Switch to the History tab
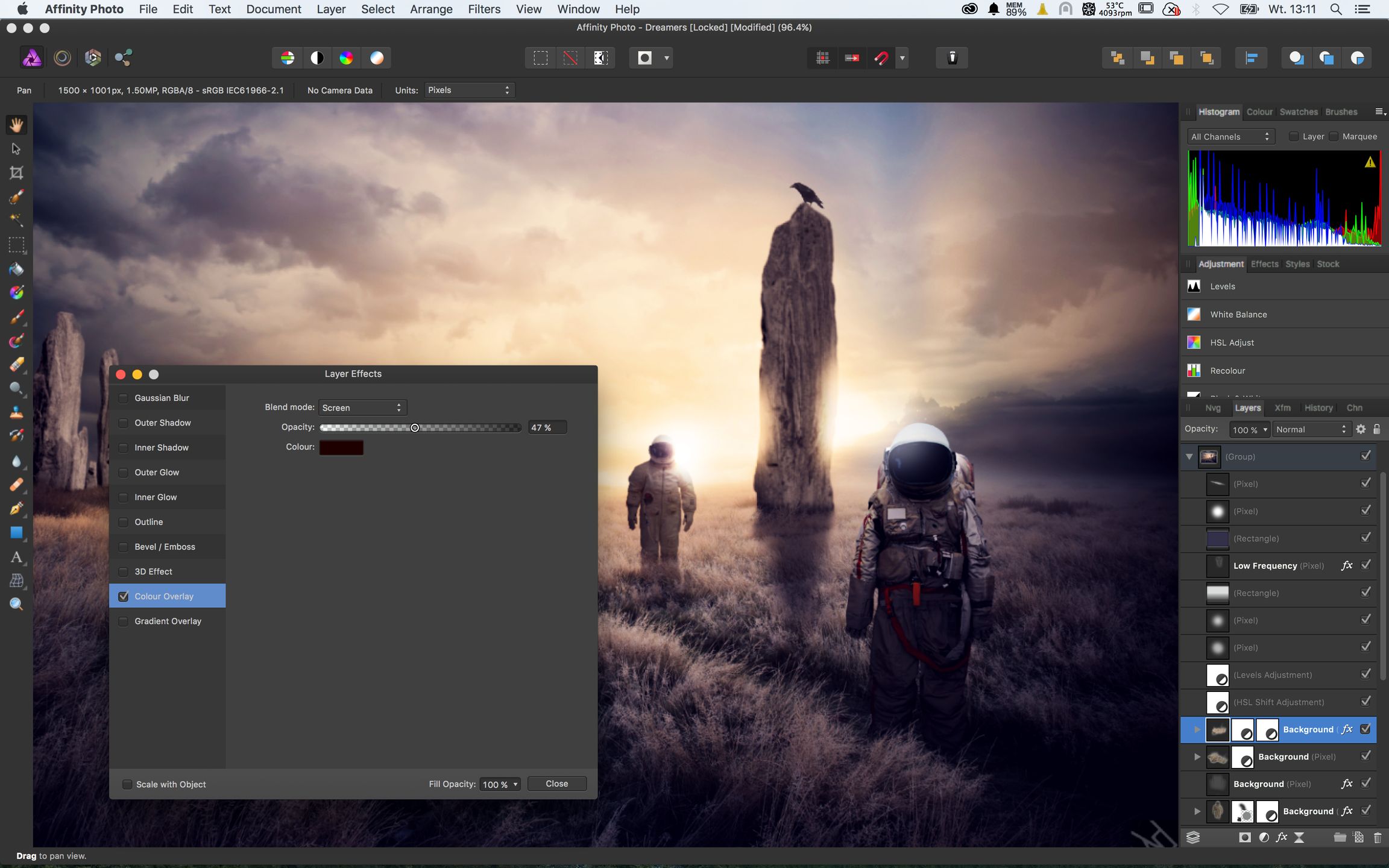 point(1318,408)
